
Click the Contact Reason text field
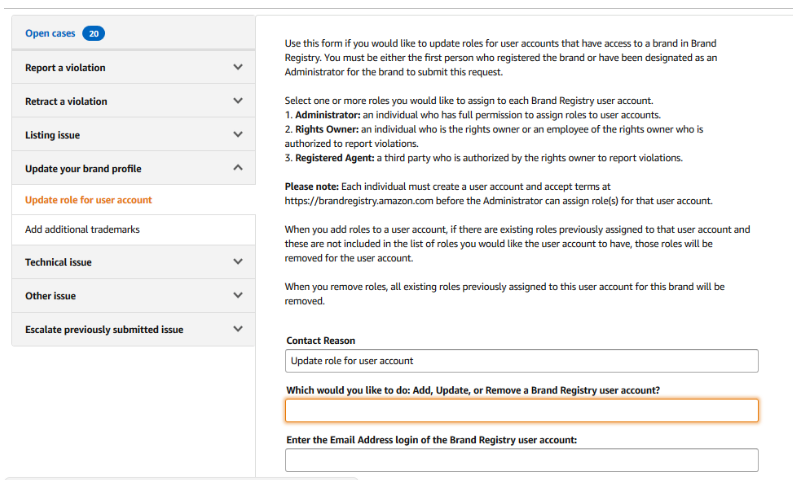(521, 360)
